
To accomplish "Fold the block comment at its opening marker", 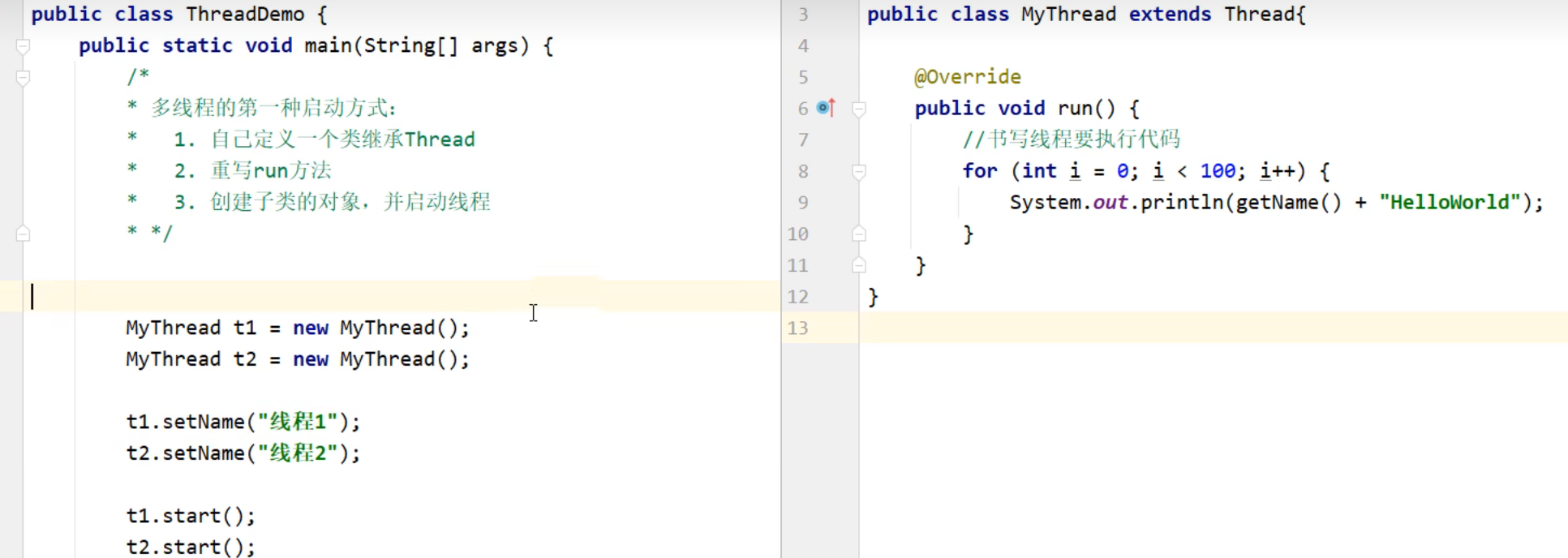I will 24,78.
